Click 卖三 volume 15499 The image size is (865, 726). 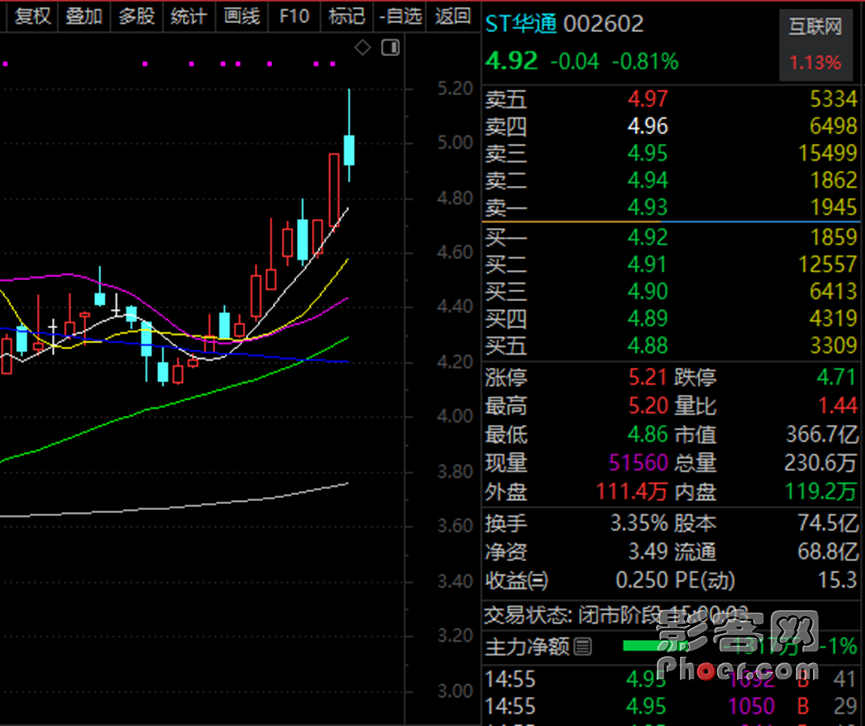tap(828, 153)
